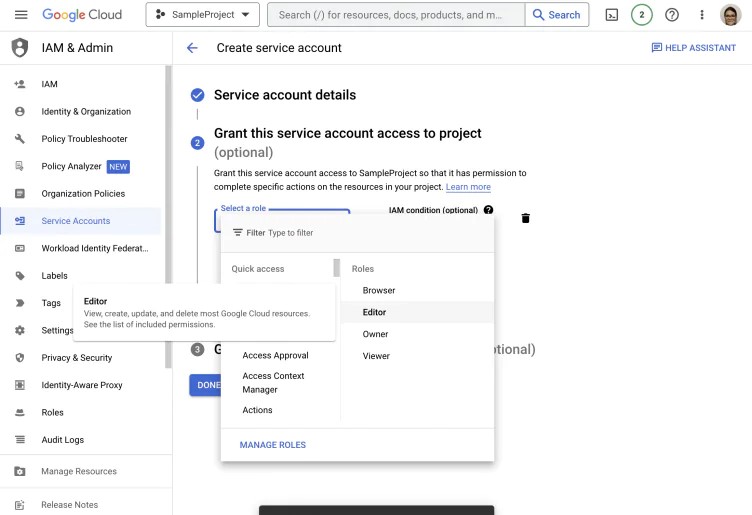Open the user account avatar
752x515 pixels.
730,15
